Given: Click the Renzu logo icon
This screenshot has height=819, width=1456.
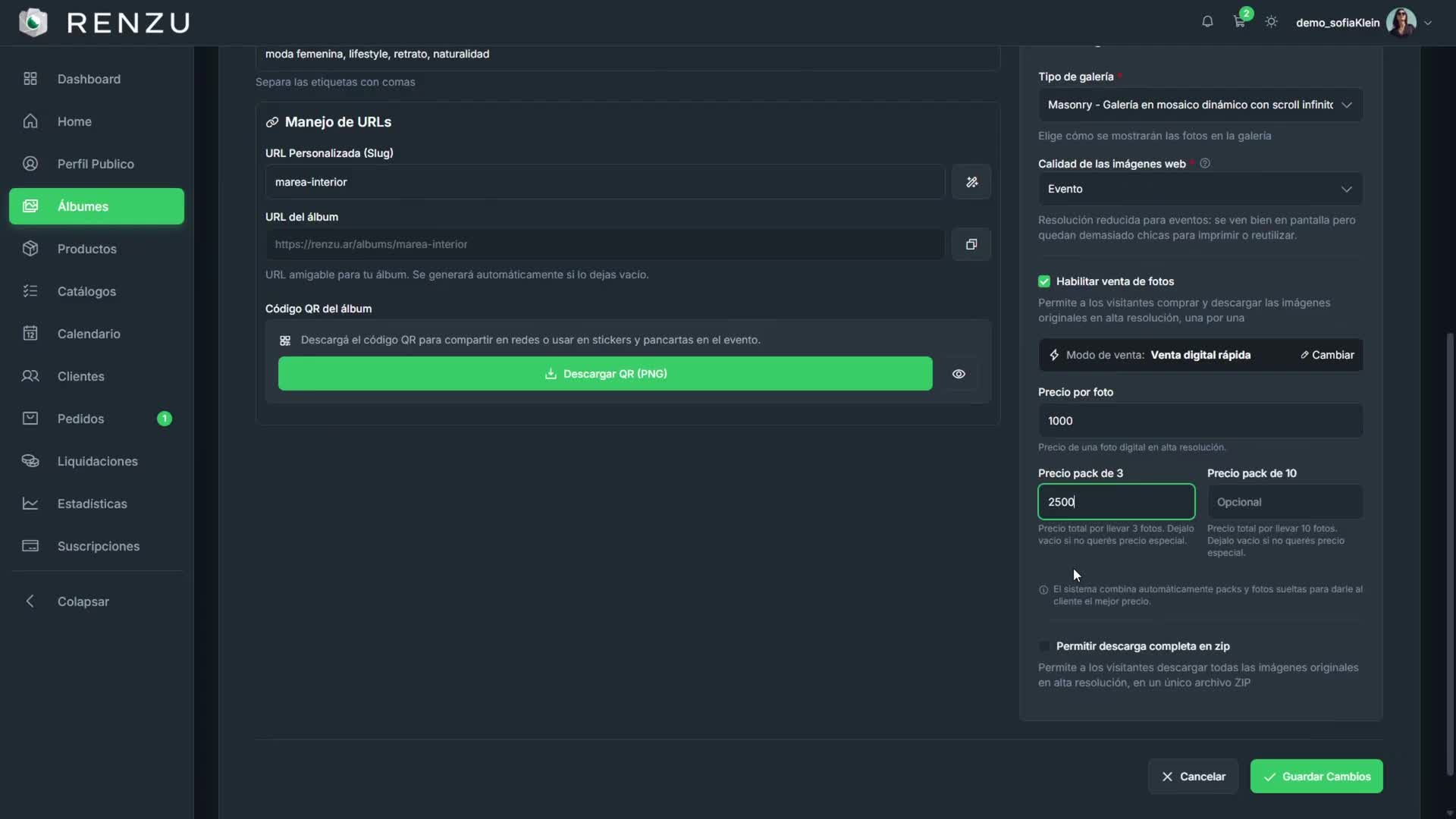Looking at the screenshot, I should pos(33,22).
